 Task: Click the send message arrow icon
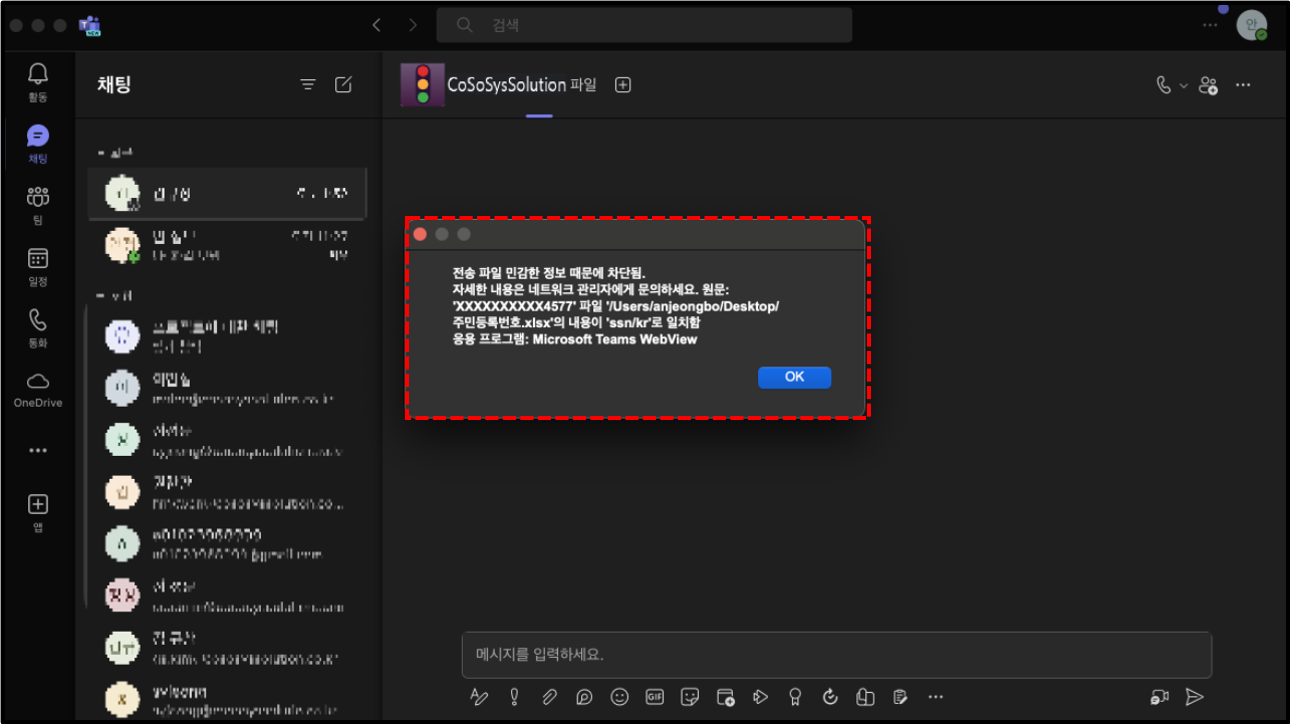(x=1194, y=697)
